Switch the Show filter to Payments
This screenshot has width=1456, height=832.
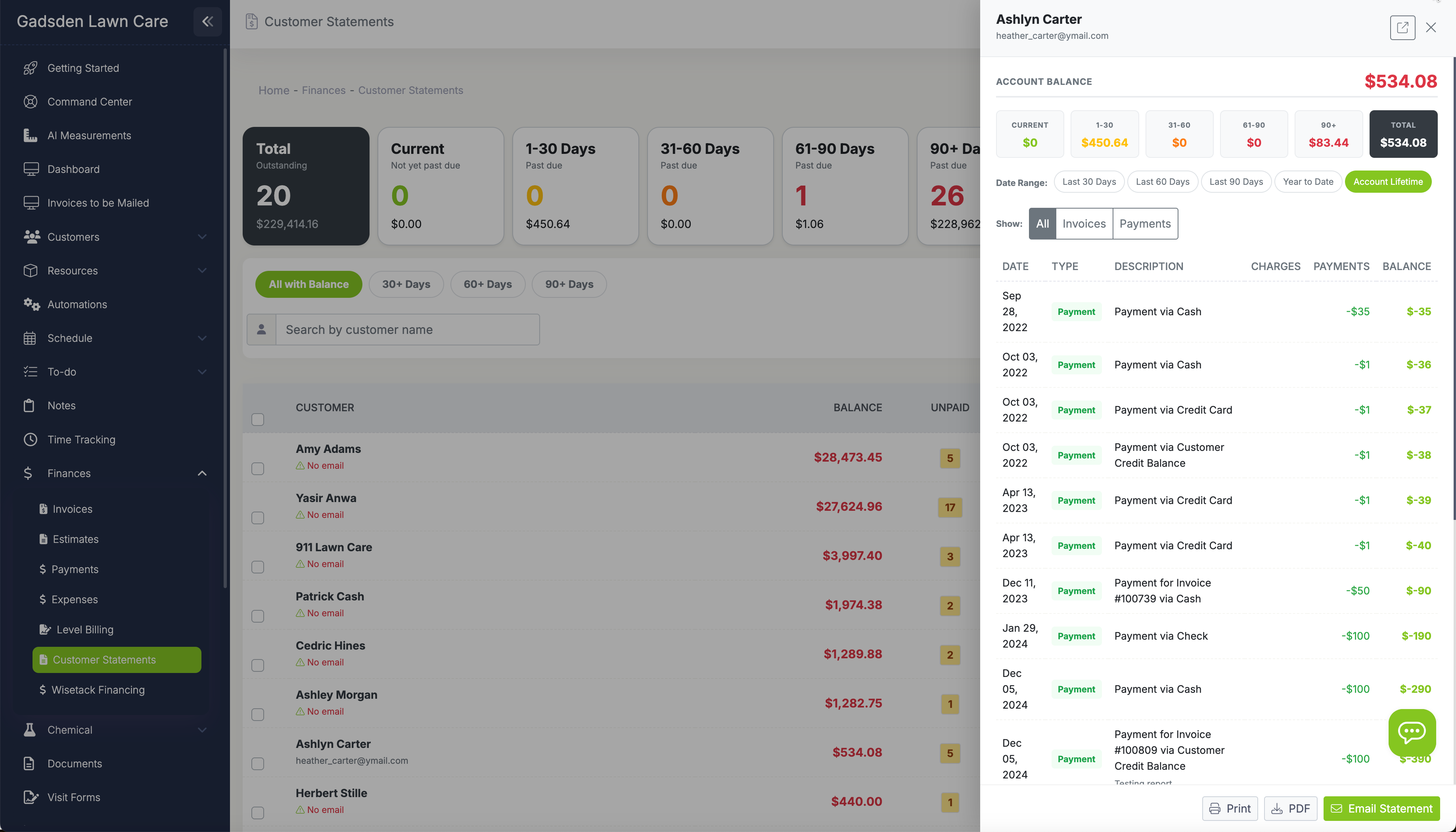(x=1145, y=223)
